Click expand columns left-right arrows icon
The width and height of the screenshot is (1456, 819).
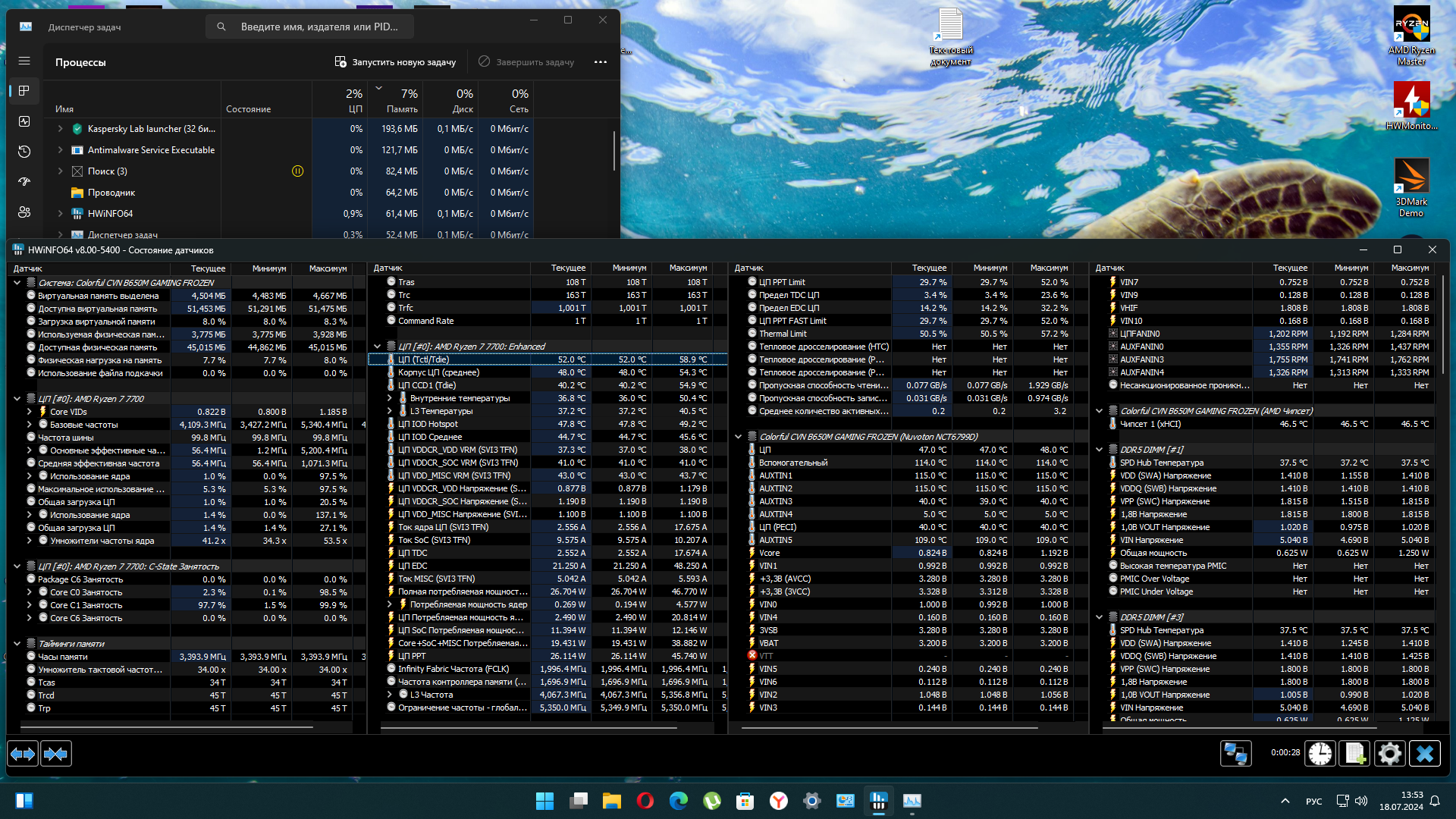23,754
